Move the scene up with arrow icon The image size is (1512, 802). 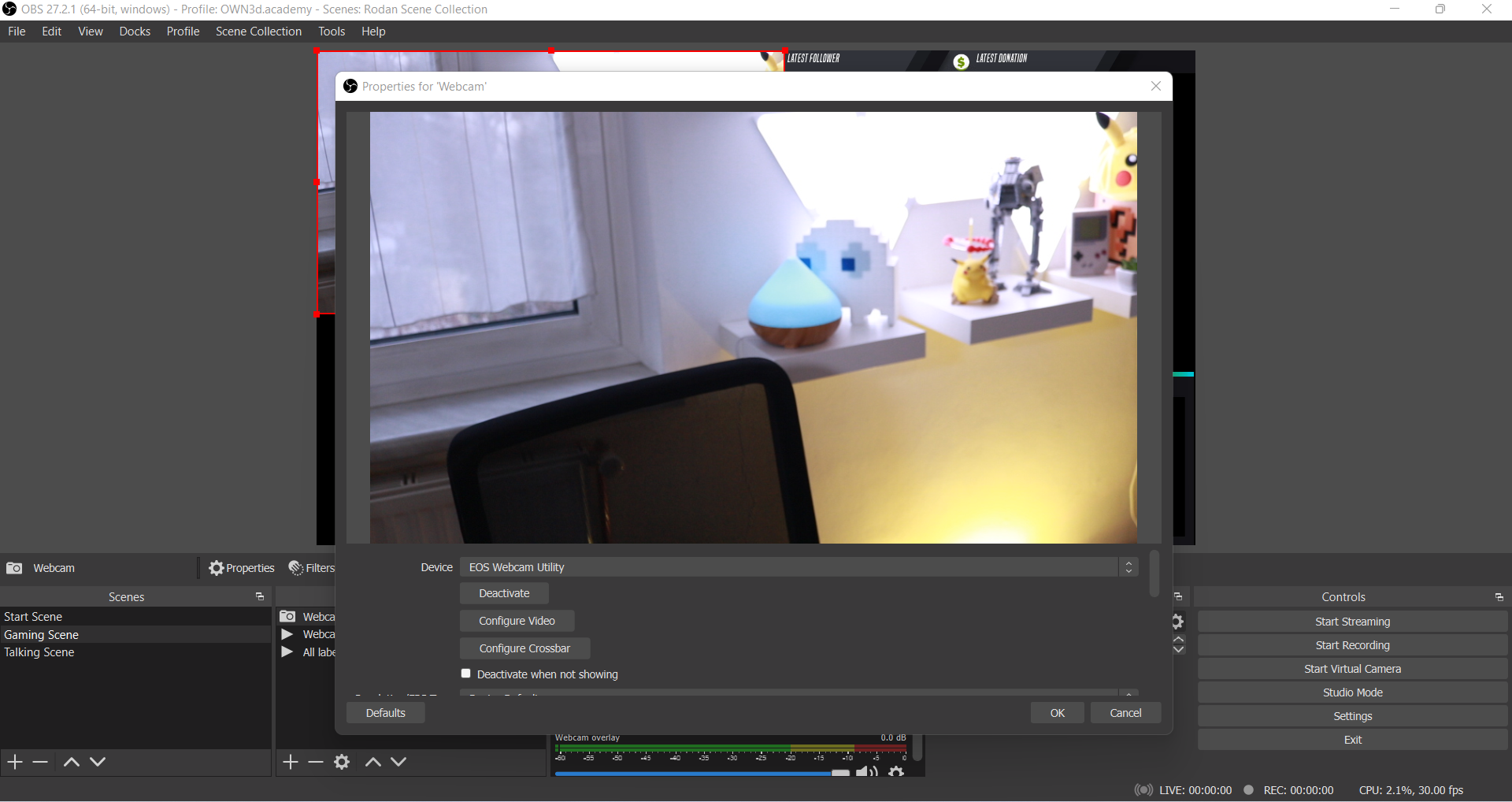[x=71, y=762]
